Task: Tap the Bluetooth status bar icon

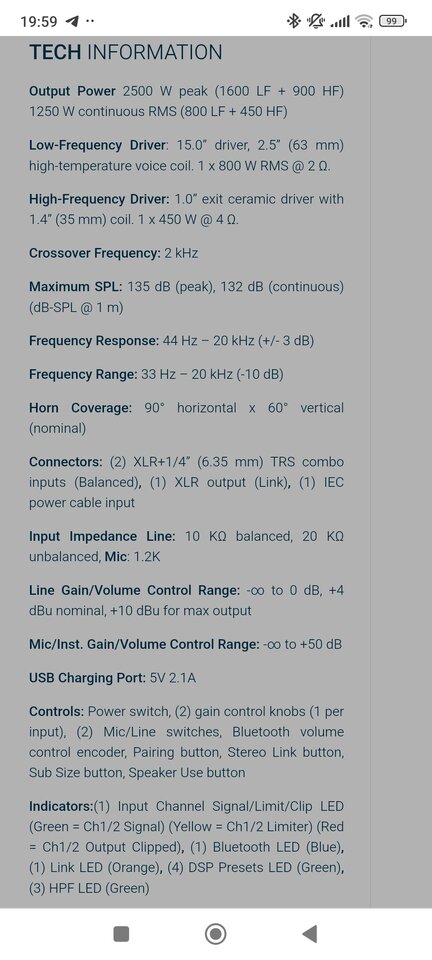Action: (x=294, y=21)
